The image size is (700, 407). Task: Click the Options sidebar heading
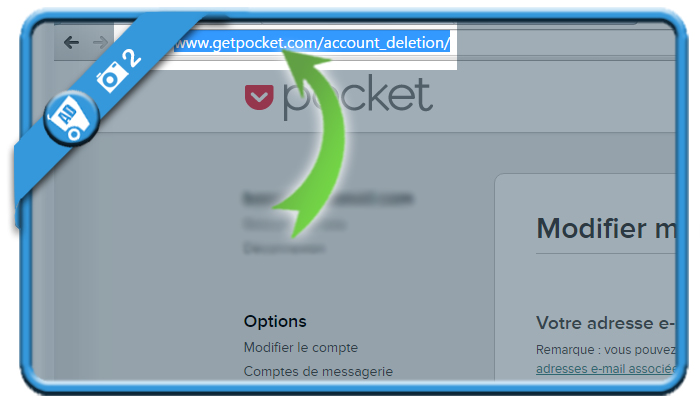coord(275,321)
